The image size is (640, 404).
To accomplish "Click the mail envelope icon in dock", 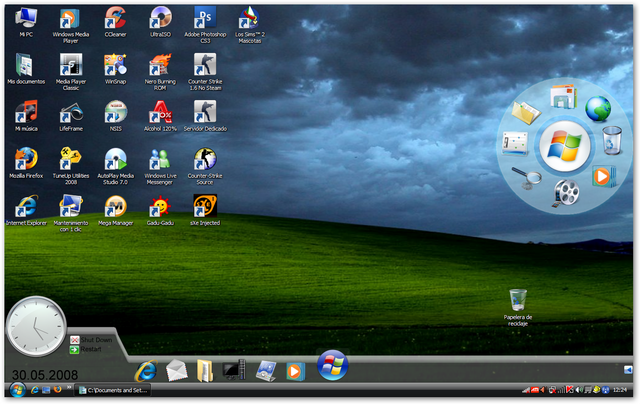I will pos(176,370).
